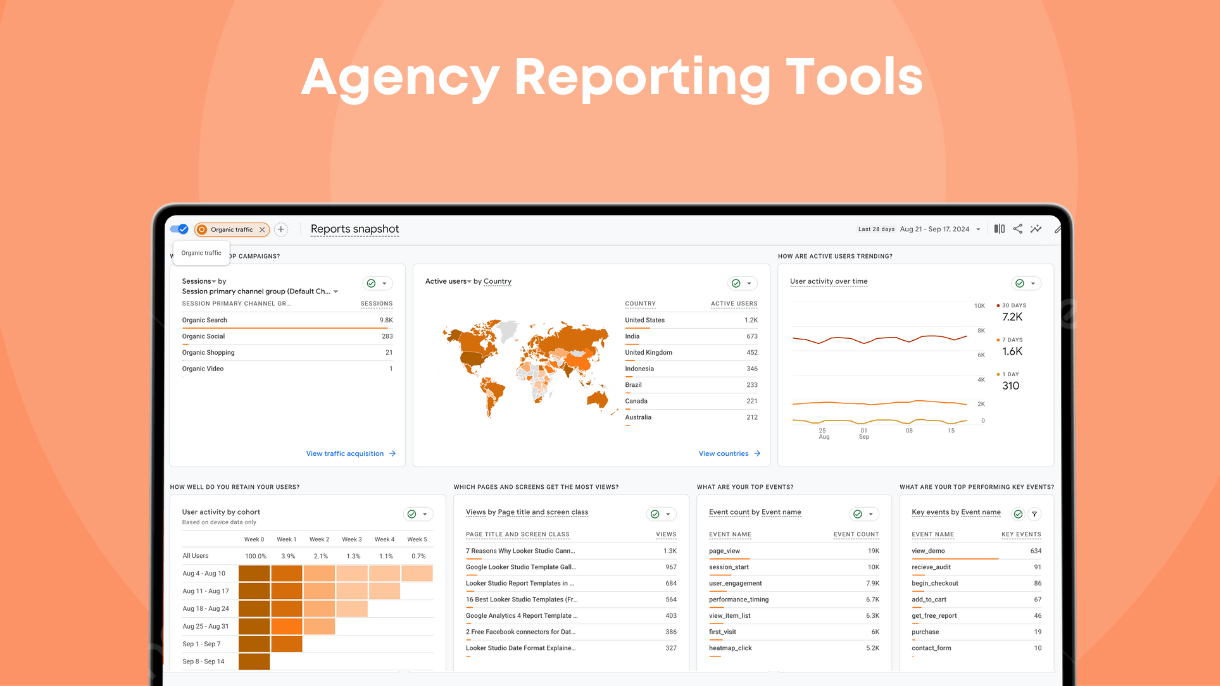Open Sessions metric dropdown in campaigns card
Image resolution: width=1220 pixels, height=686 pixels.
[x=199, y=281]
